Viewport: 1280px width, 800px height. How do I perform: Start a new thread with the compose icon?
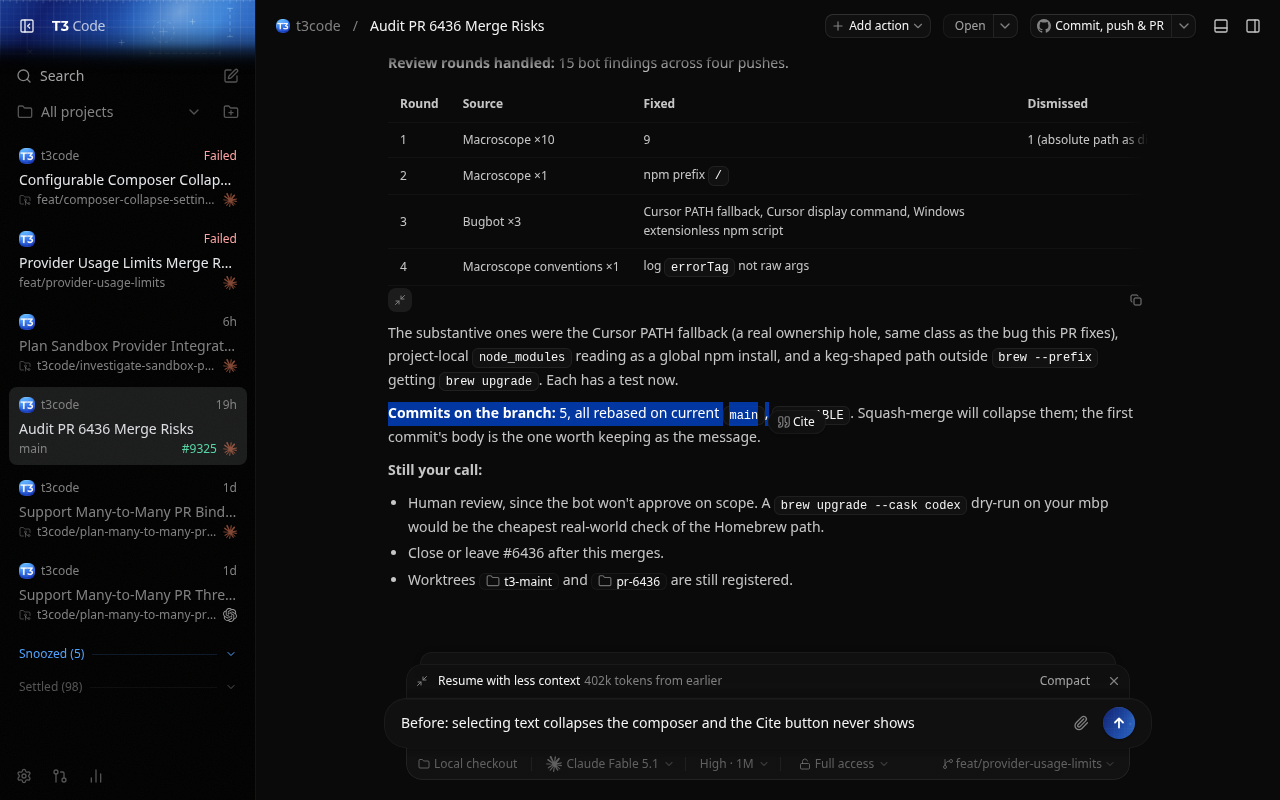click(231, 76)
